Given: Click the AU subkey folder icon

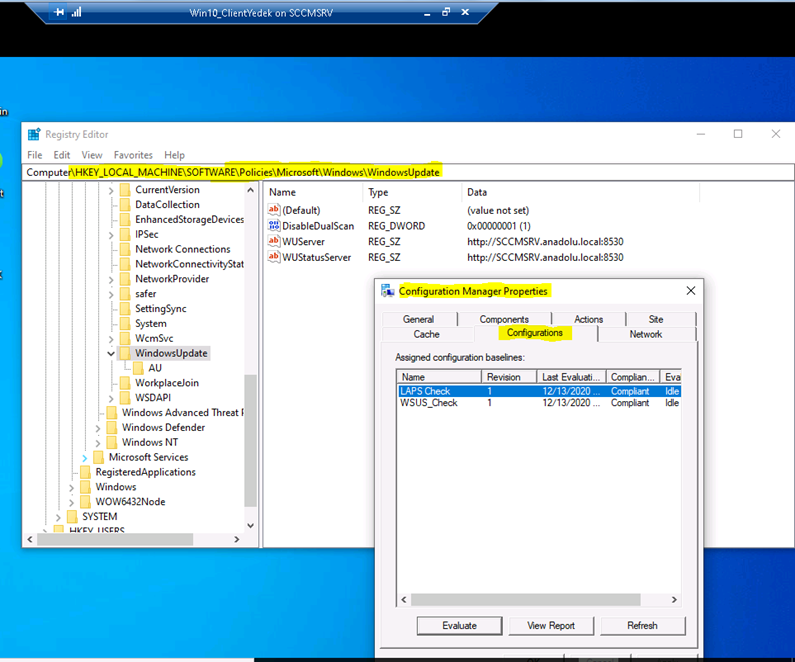Looking at the screenshot, I should click(x=138, y=368).
